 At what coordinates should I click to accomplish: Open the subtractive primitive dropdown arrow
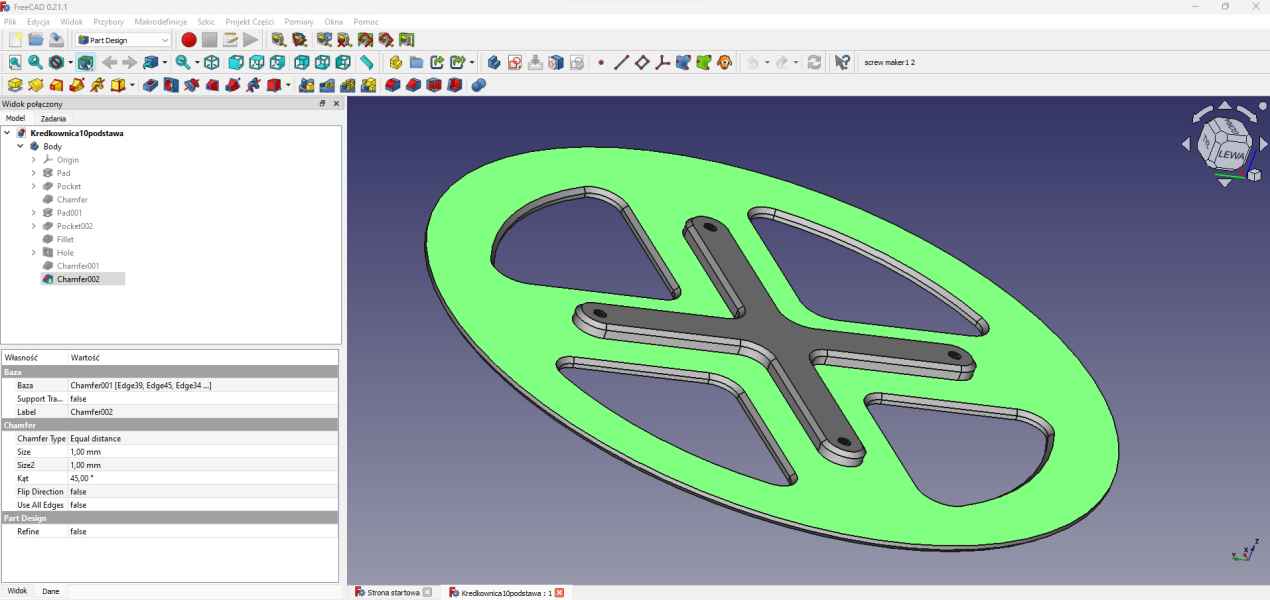[286, 85]
